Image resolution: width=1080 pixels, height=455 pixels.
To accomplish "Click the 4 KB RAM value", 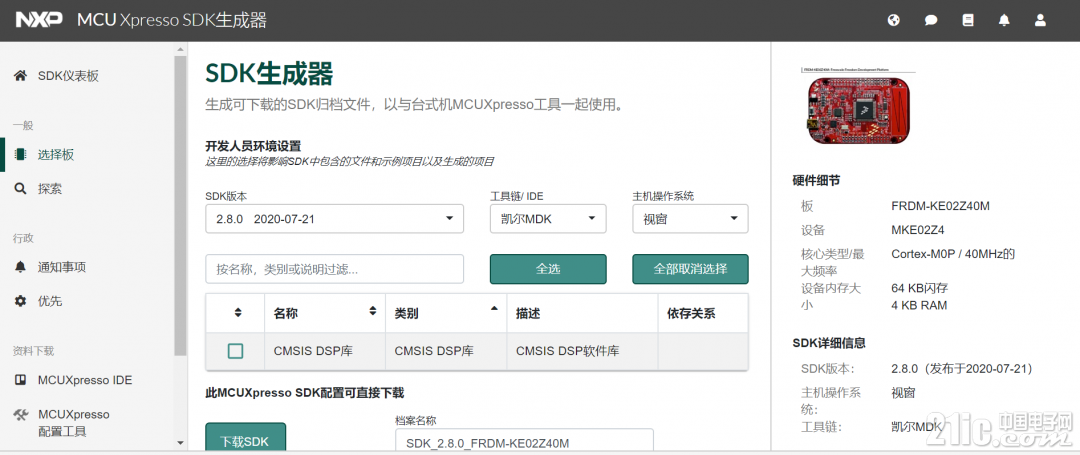I will [919, 305].
